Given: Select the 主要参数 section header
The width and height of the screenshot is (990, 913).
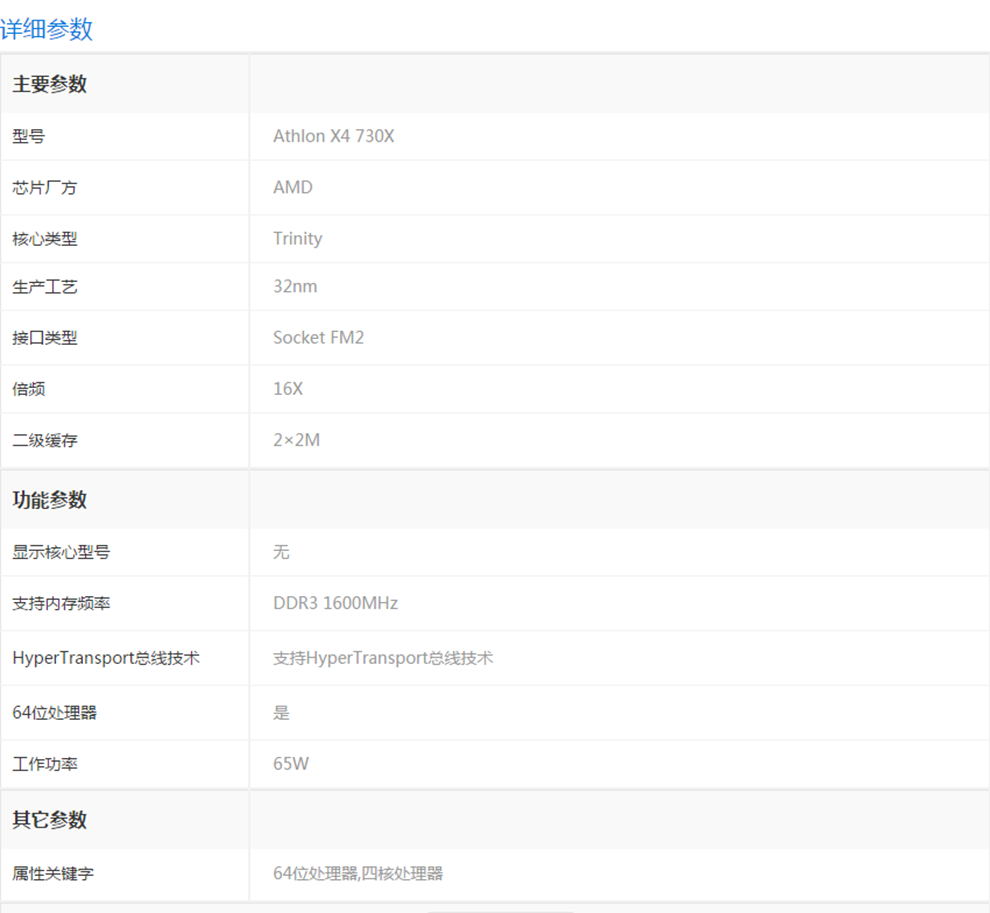Looking at the screenshot, I should pyautogui.click(x=50, y=85).
